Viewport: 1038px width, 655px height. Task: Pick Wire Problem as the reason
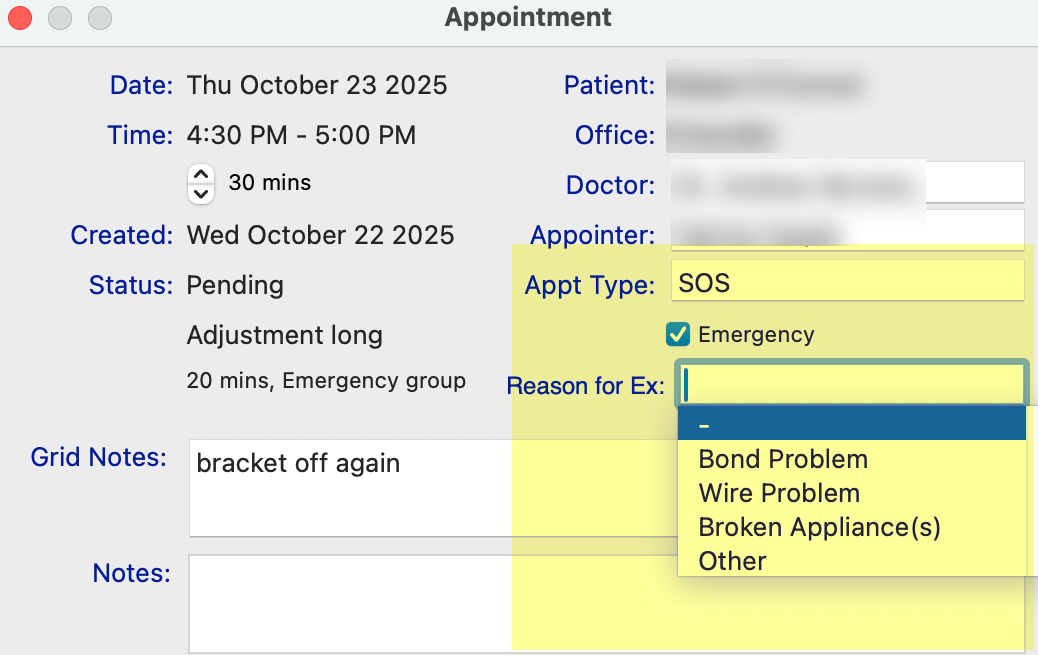779,493
